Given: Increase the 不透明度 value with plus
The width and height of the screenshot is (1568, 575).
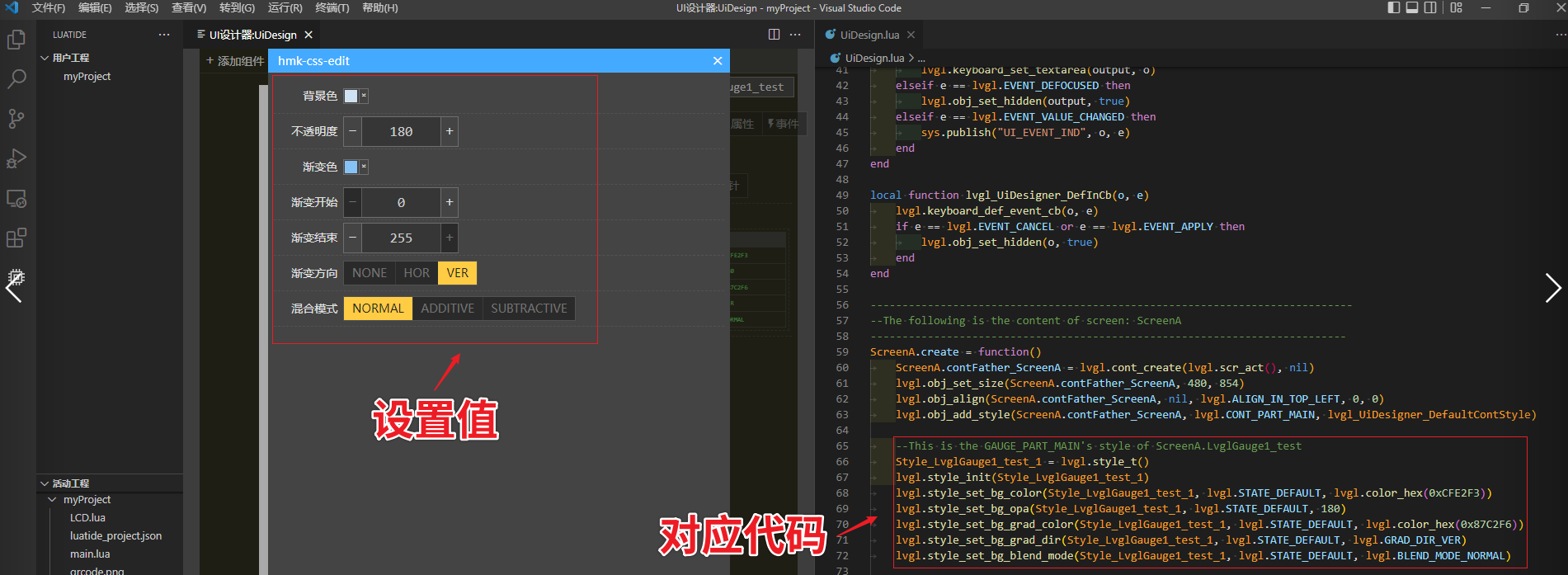Looking at the screenshot, I should [450, 131].
